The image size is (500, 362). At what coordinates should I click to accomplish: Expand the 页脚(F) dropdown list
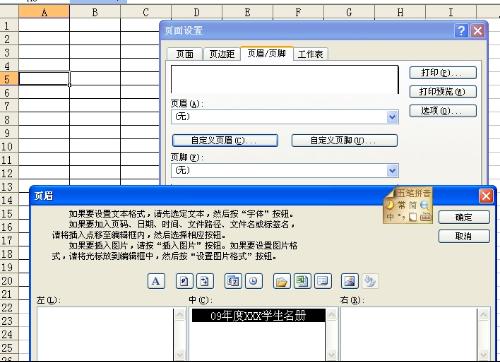click(392, 171)
